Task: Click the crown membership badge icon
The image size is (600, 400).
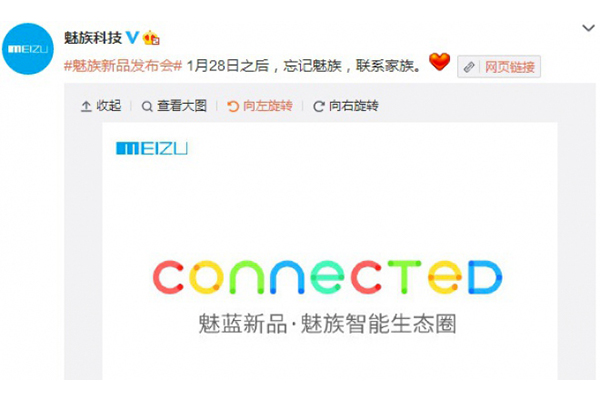Action: [151, 38]
